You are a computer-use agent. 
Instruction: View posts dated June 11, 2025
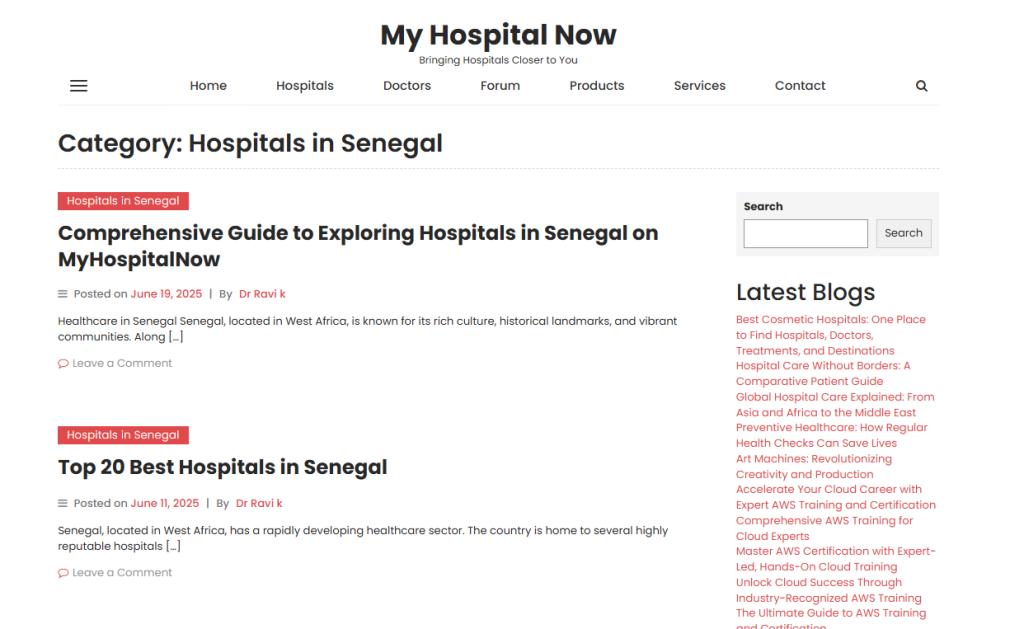tap(164, 503)
